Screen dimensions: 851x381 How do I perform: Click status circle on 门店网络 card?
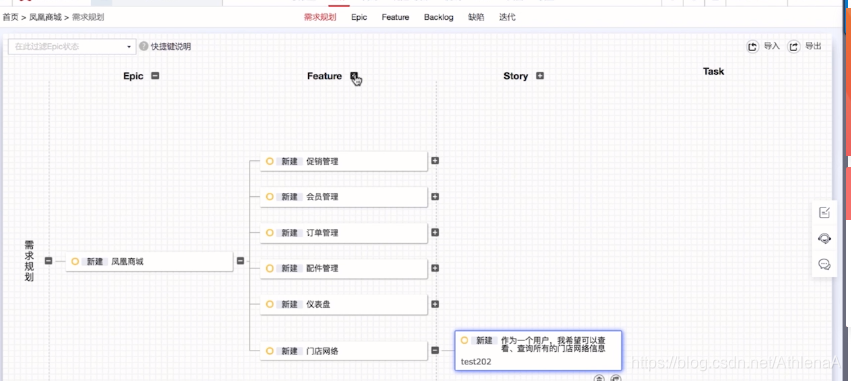269,351
